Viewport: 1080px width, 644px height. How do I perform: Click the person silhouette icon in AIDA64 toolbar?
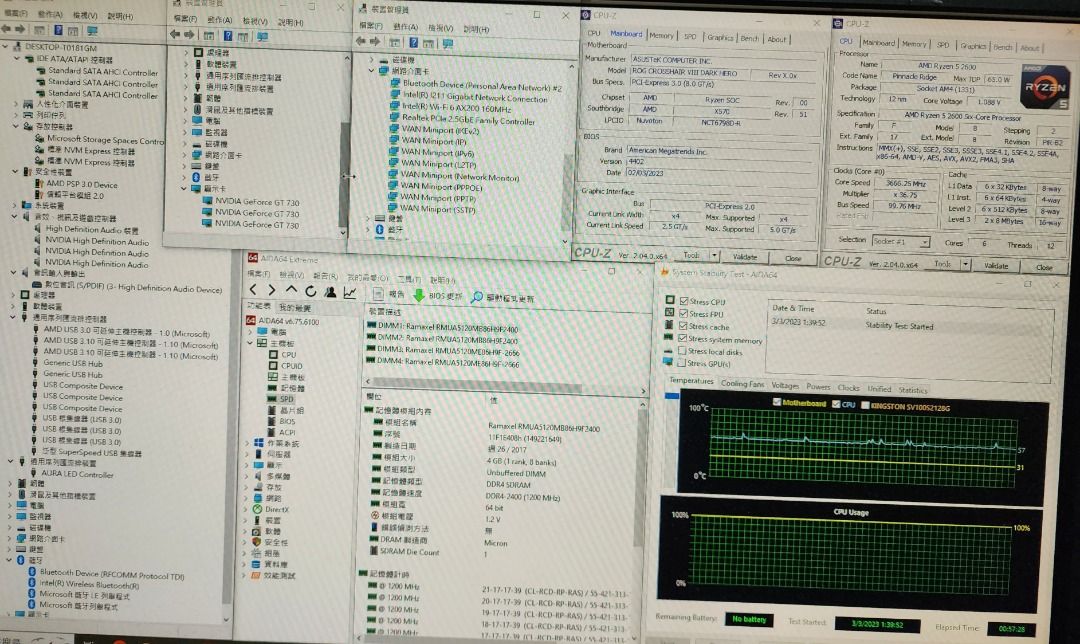point(330,291)
